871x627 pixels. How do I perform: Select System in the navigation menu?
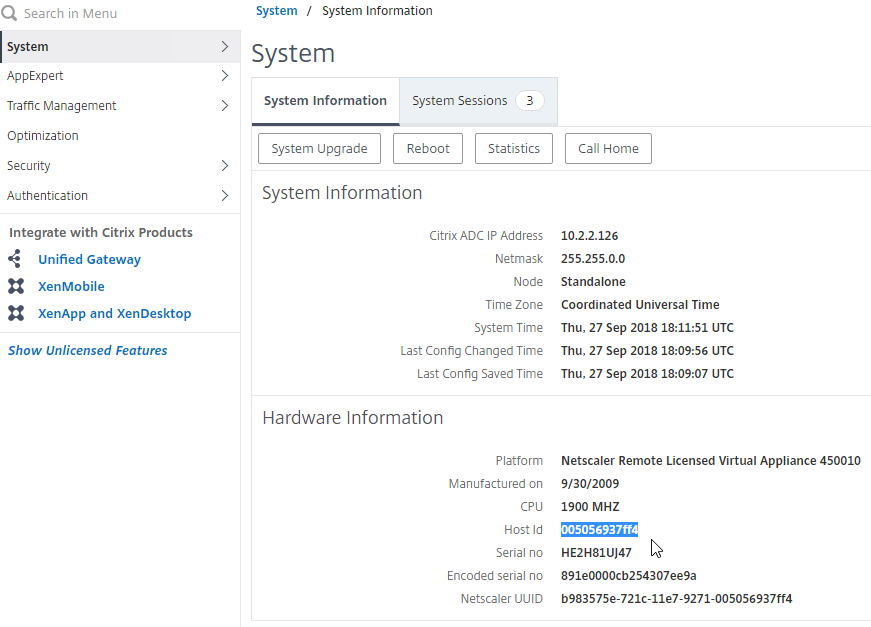[x=120, y=47]
